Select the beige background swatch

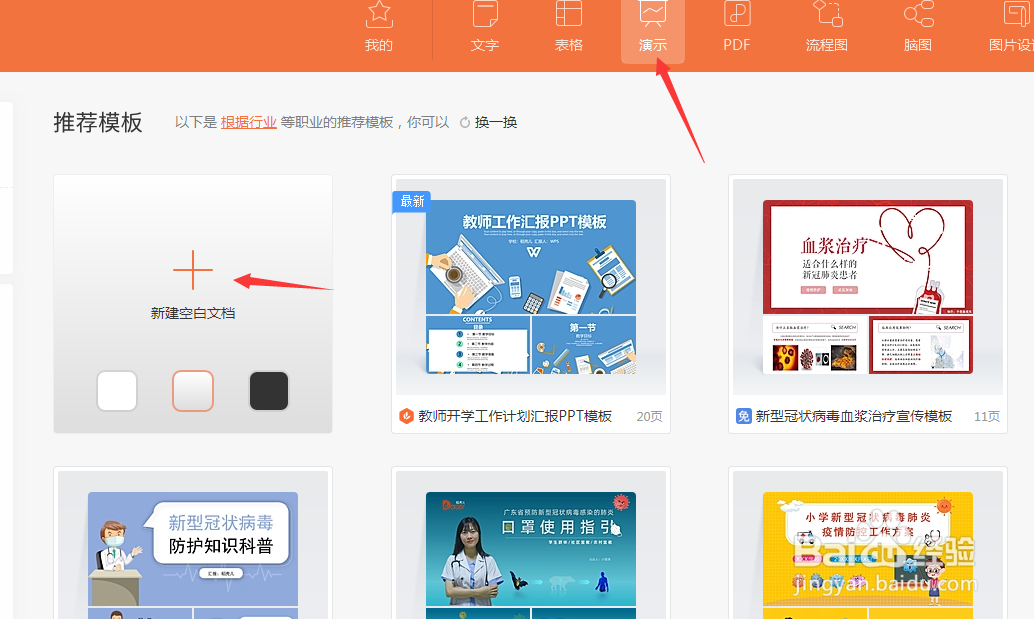pyautogui.click(x=192, y=391)
